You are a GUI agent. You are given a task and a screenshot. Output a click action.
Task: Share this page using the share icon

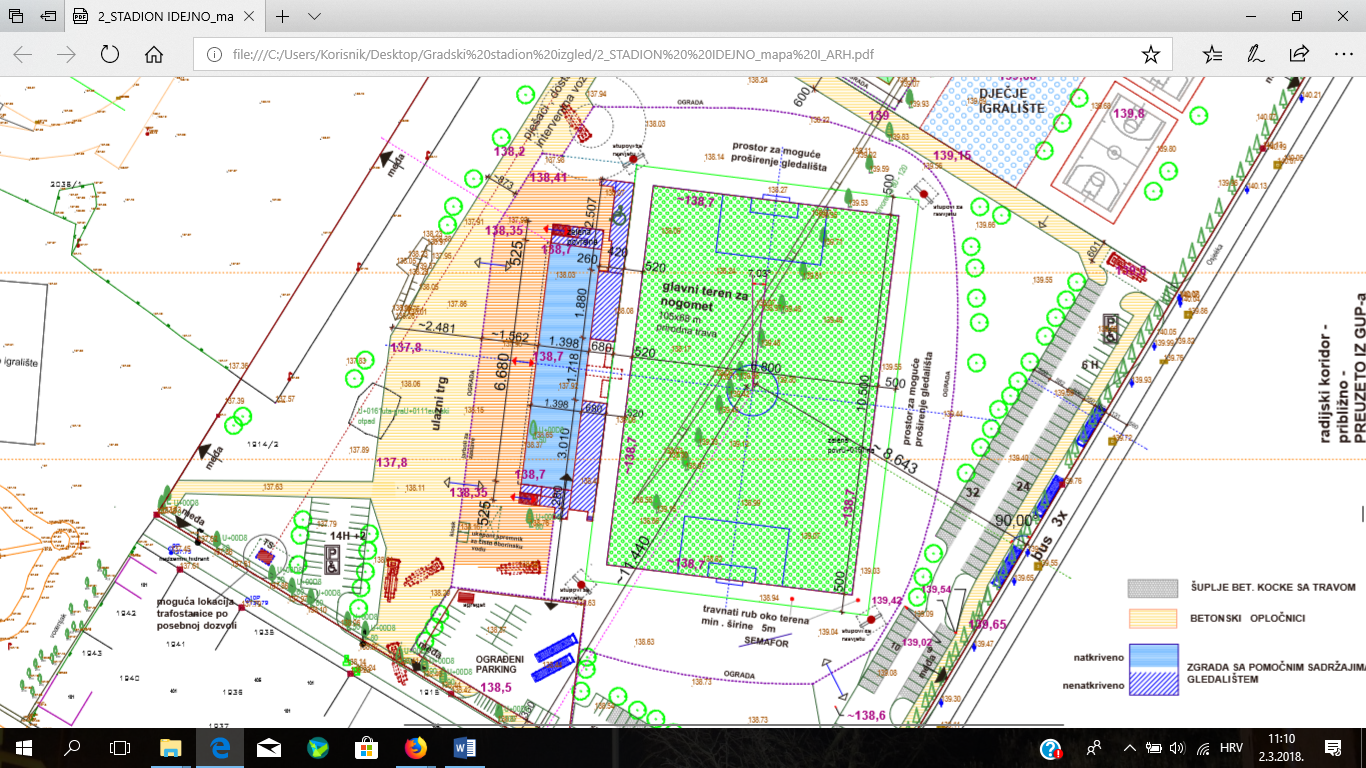point(1299,54)
